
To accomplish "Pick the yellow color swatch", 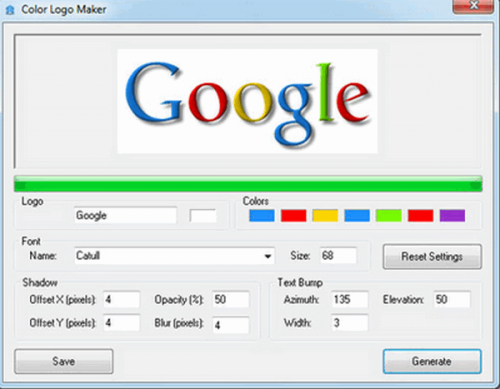I will [325, 215].
